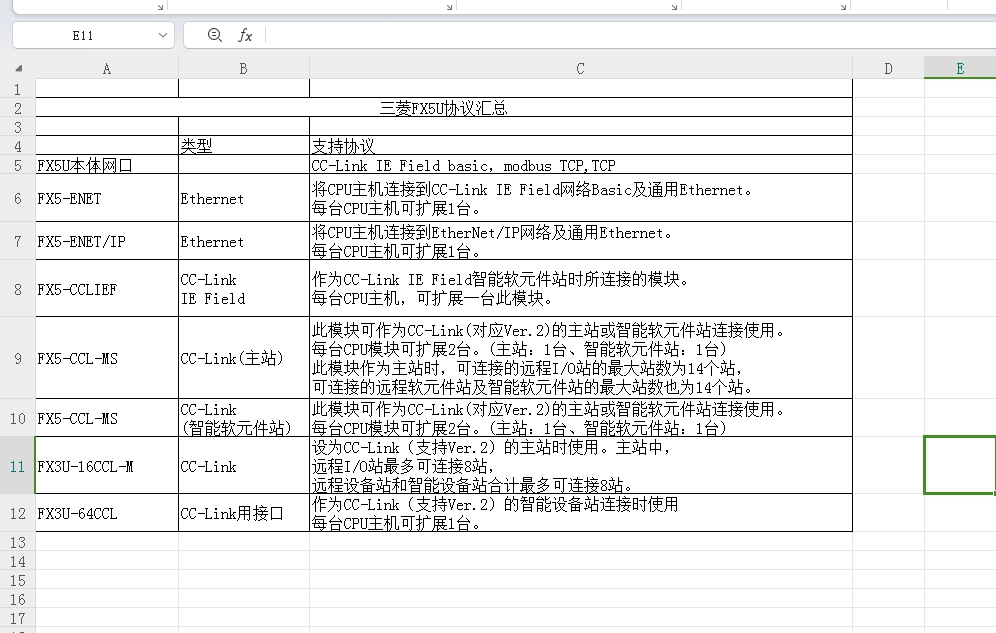Select the column D header
Viewport: 996px width, 633px height.
tap(888, 68)
